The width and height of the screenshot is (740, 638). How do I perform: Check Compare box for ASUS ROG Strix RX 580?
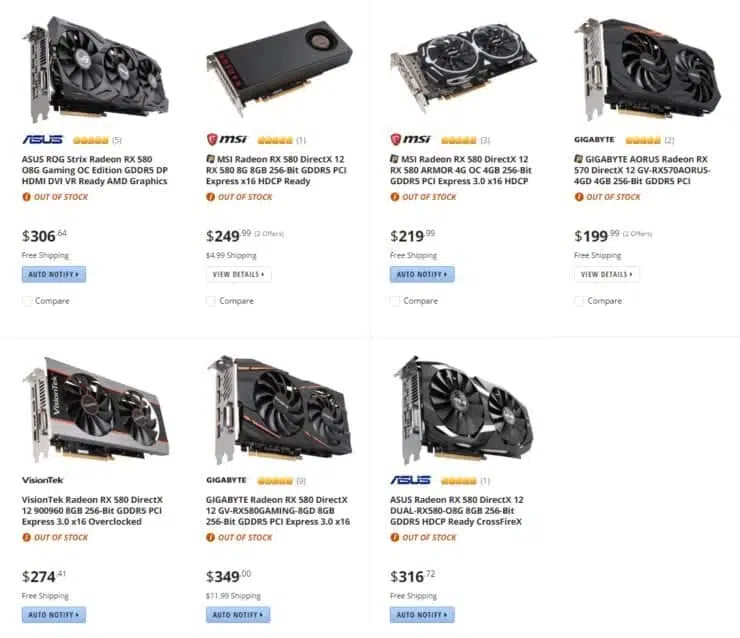click(27, 301)
